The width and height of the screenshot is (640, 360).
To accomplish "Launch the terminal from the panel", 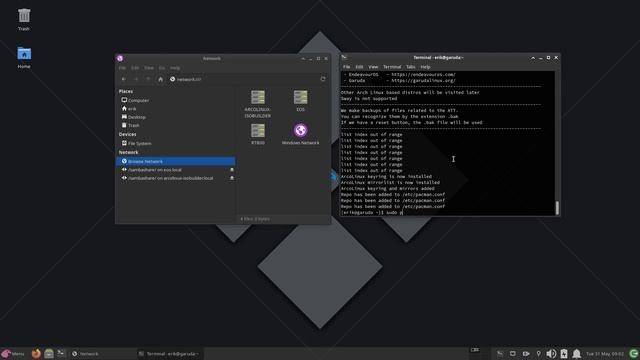I will (61, 353).
